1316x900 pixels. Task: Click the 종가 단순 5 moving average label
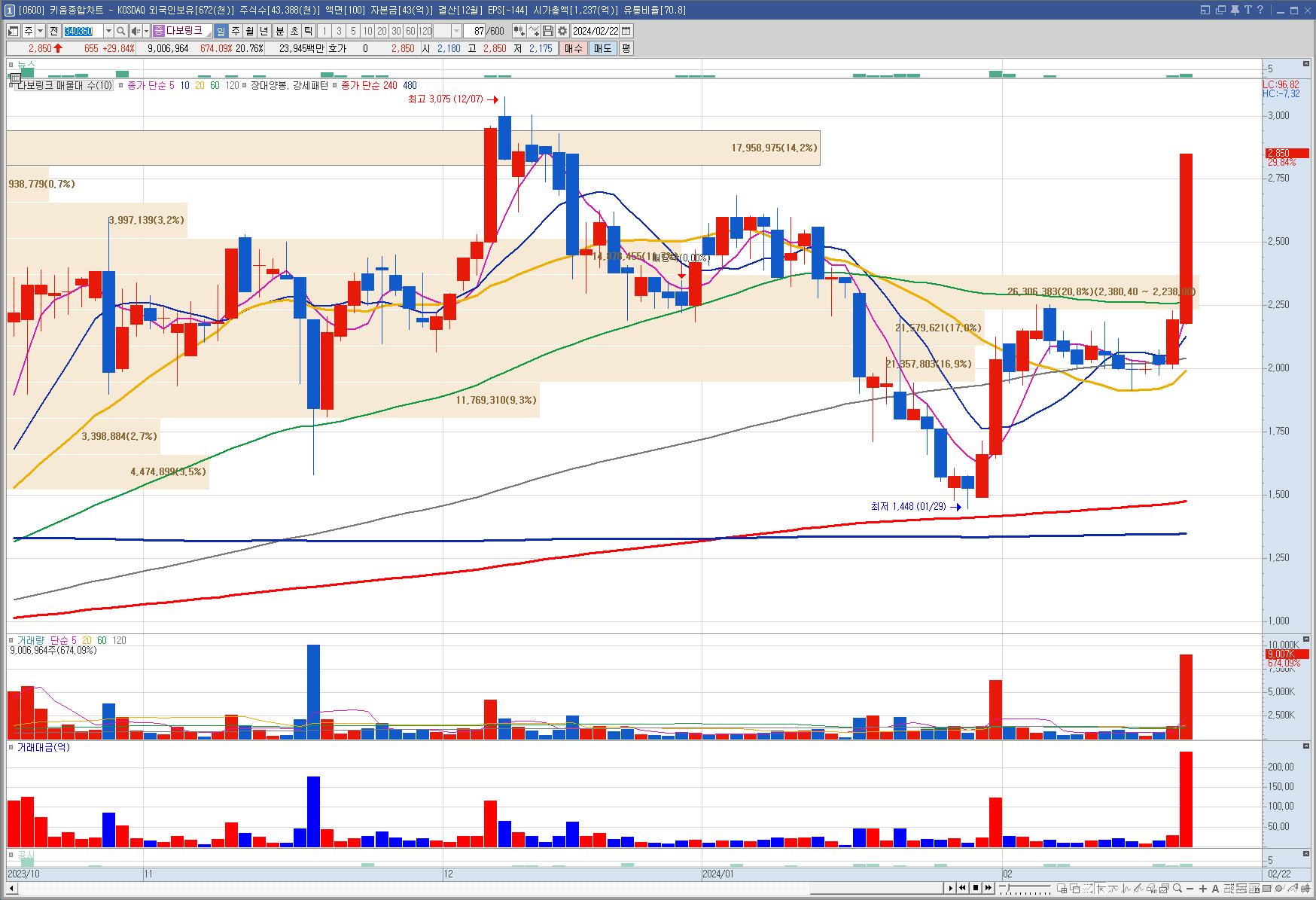(x=150, y=85)
